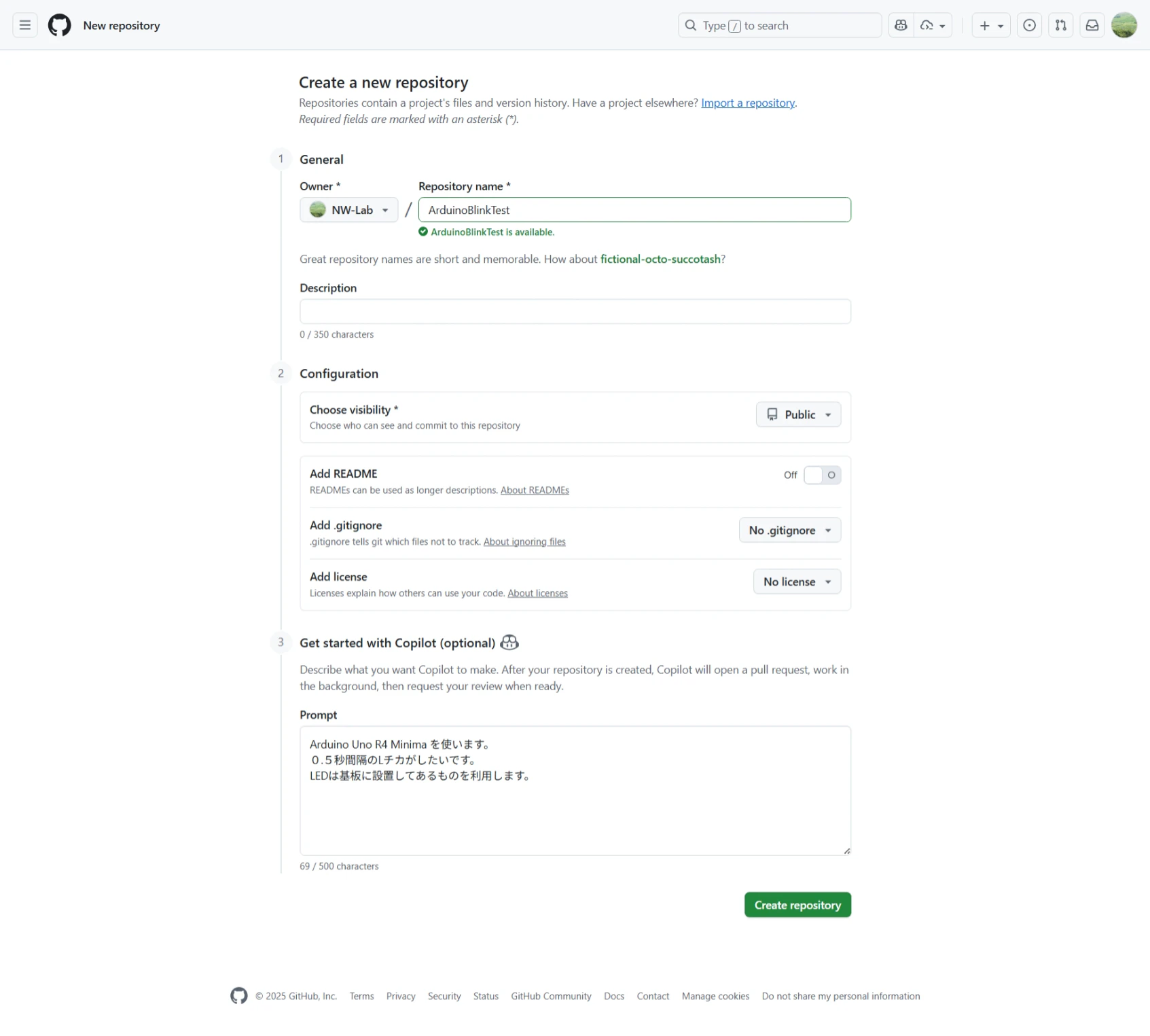Image resolution: width=1150 pixels, height=1036 pixels.
Task: Open the Copilot chat icon in header
Action: click(x=901, y=26)
